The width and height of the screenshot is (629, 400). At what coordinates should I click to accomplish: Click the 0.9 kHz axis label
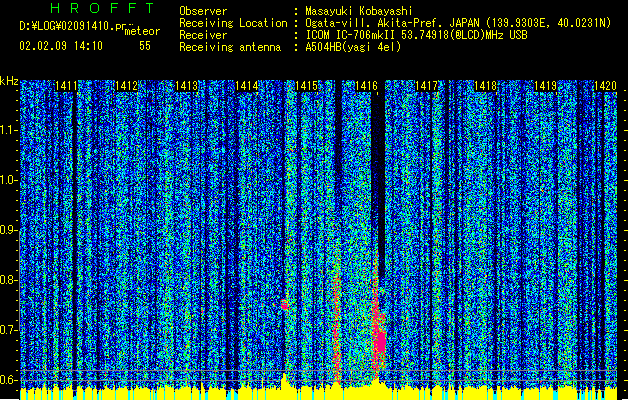click(x=9, y=230)
